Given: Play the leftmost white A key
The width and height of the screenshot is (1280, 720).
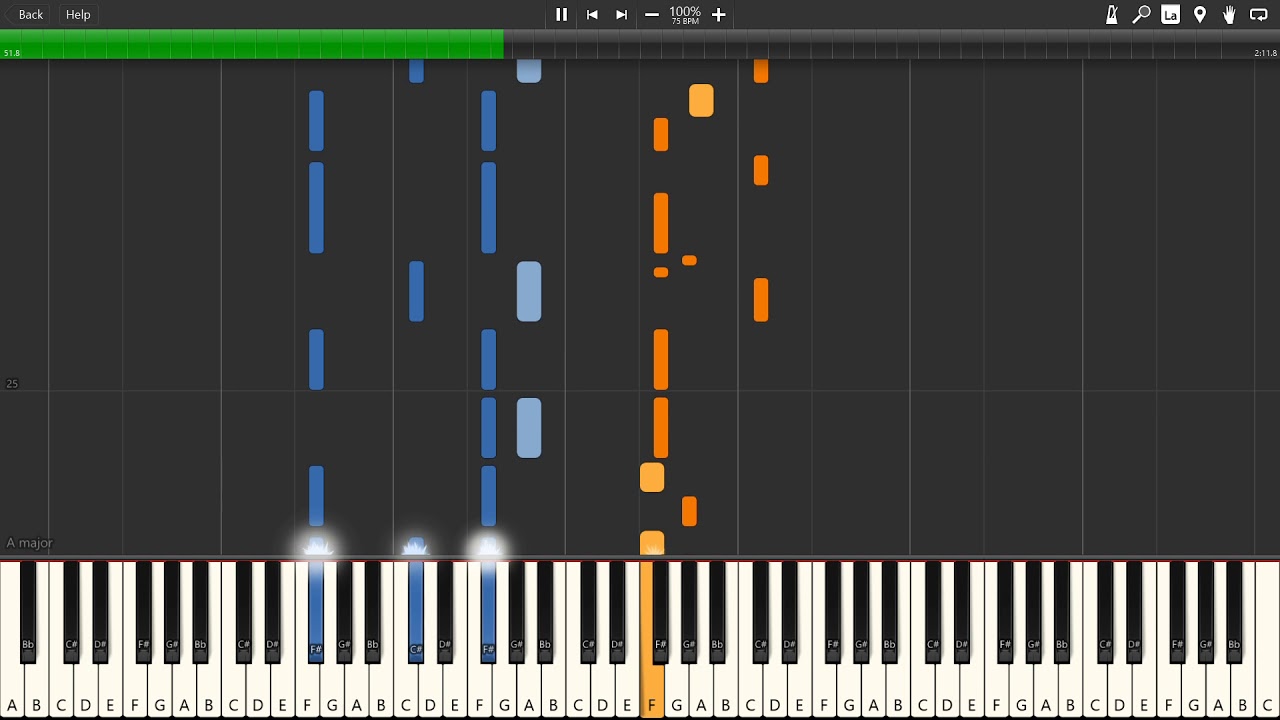Looking at the screenshot, I should tap(12, 690).
